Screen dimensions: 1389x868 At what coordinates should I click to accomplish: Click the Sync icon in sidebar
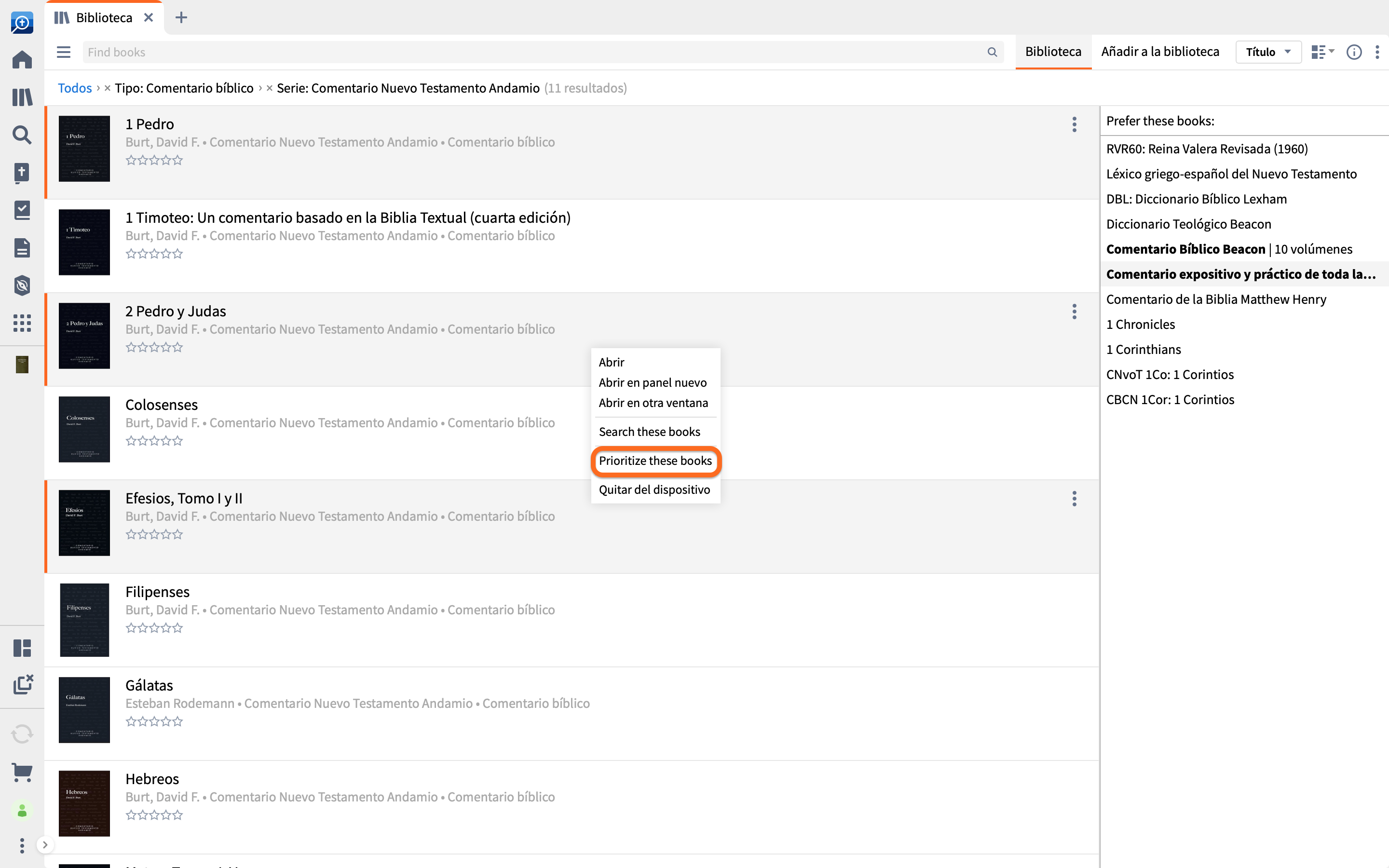pyautogui.click(x=22, y=733)
